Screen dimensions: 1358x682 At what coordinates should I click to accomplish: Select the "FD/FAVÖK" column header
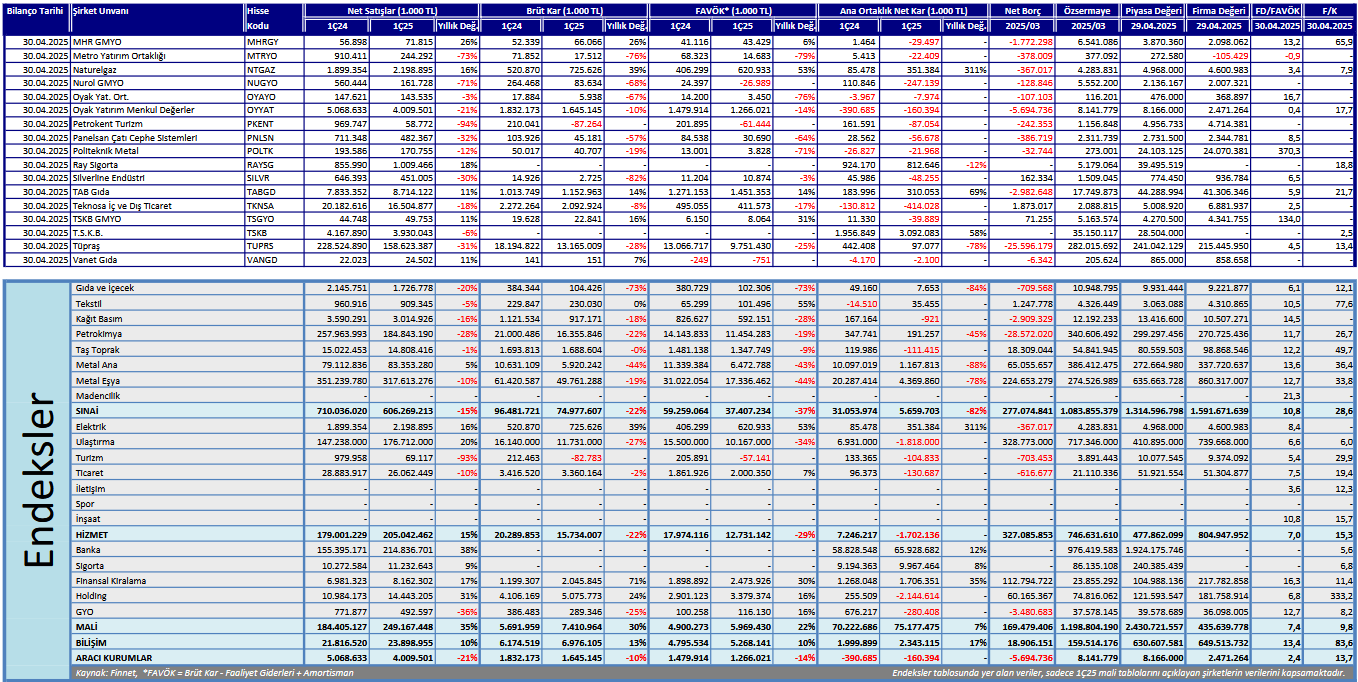(x=1277, y=10)
